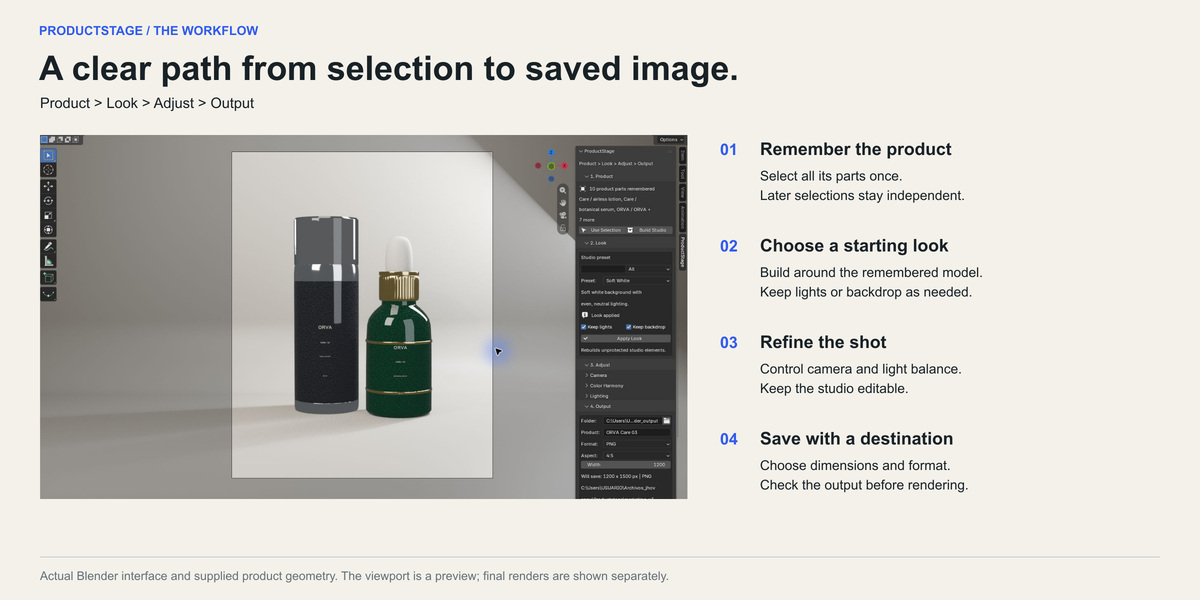Select the 3D Cursor tool
The height and width of the screenshot is (600, 1200).
(x=48, y=170)
